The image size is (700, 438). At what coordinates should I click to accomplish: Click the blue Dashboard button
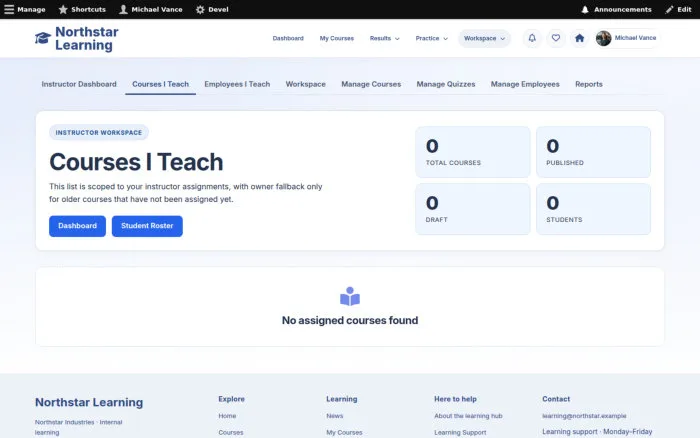(77, 226)
